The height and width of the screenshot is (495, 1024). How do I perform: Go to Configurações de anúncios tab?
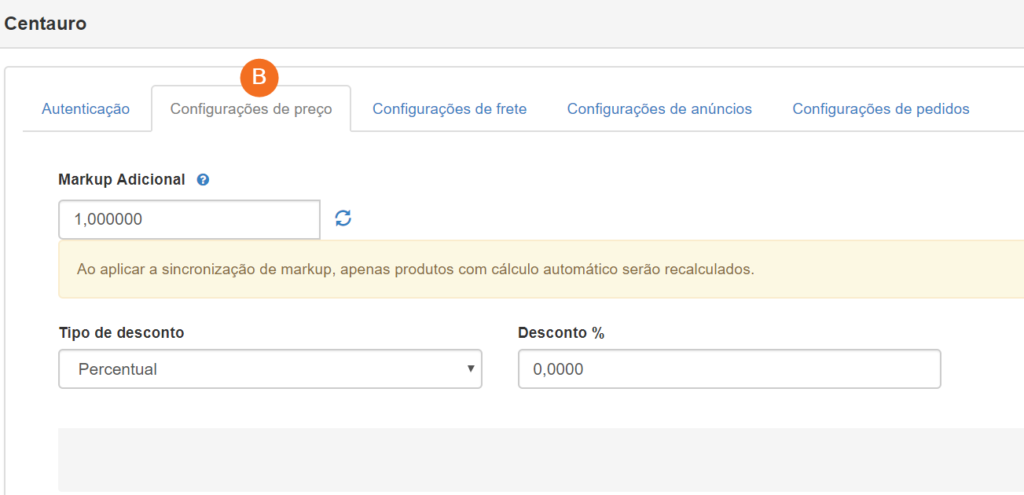tap(660, 109)
